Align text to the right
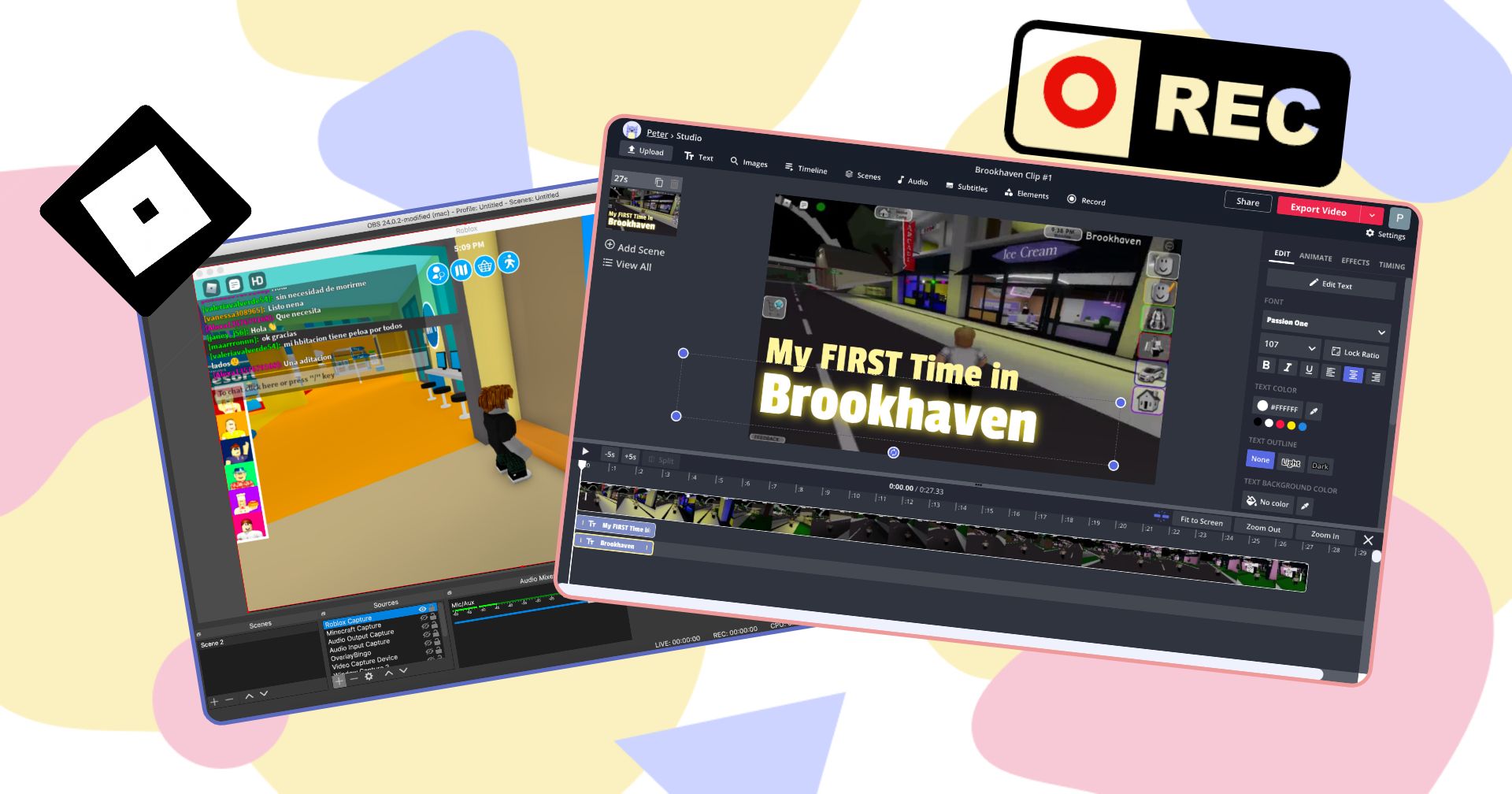The height and width of the screenshot is (794, 1512). click(x=1375, y=377)
